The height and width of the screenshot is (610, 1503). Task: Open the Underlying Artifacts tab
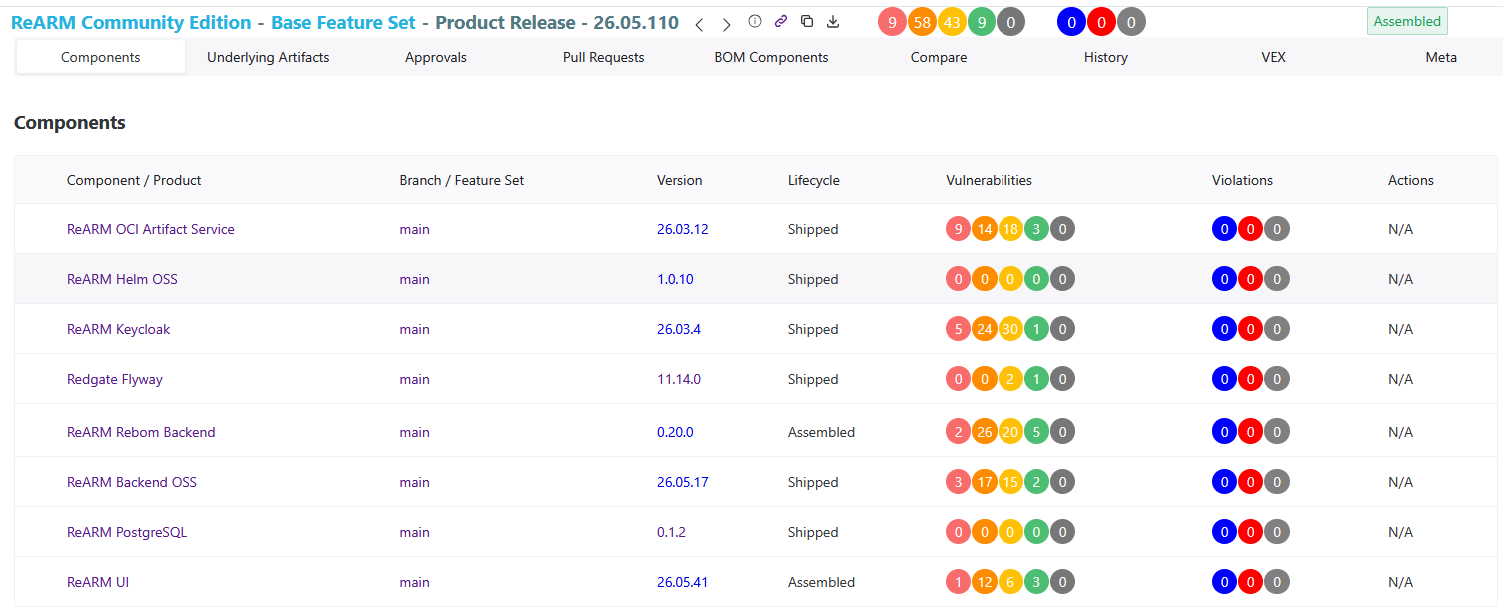pyautogui.click(x=268, y=57)
